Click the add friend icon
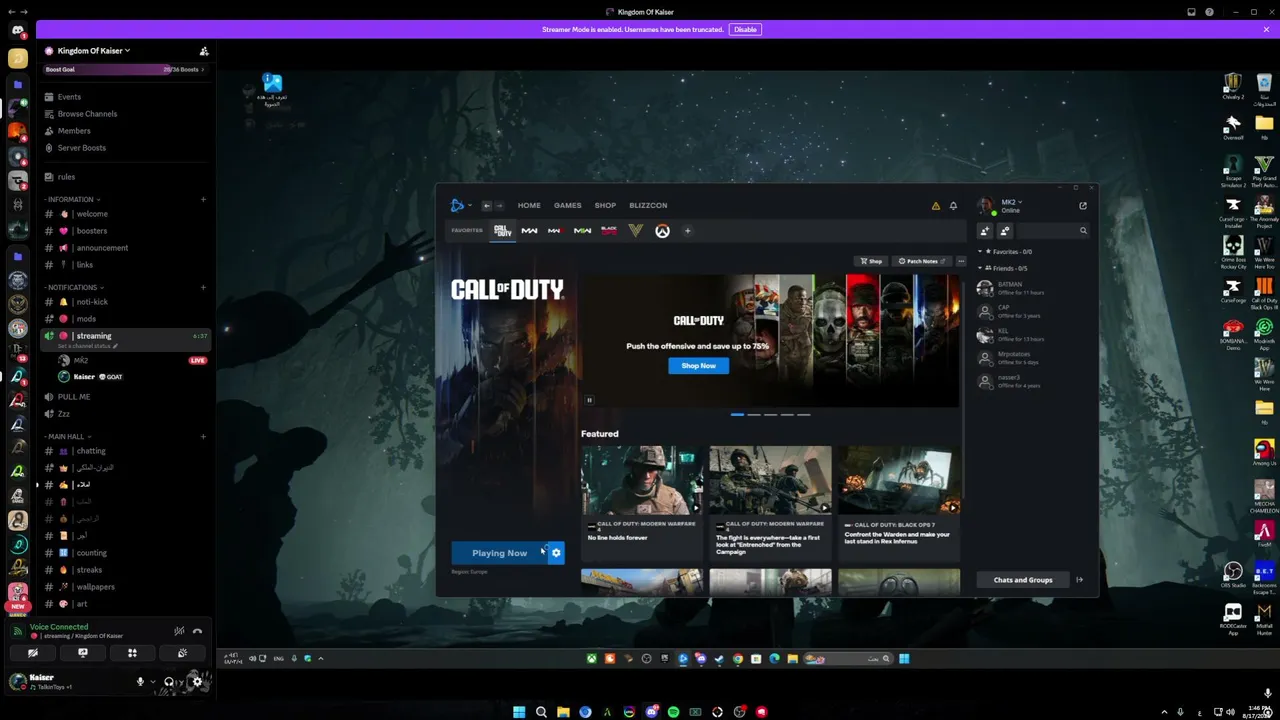The width and height of the screenshot is (1280, 720). pyautogui.click(x=985, y=231)
